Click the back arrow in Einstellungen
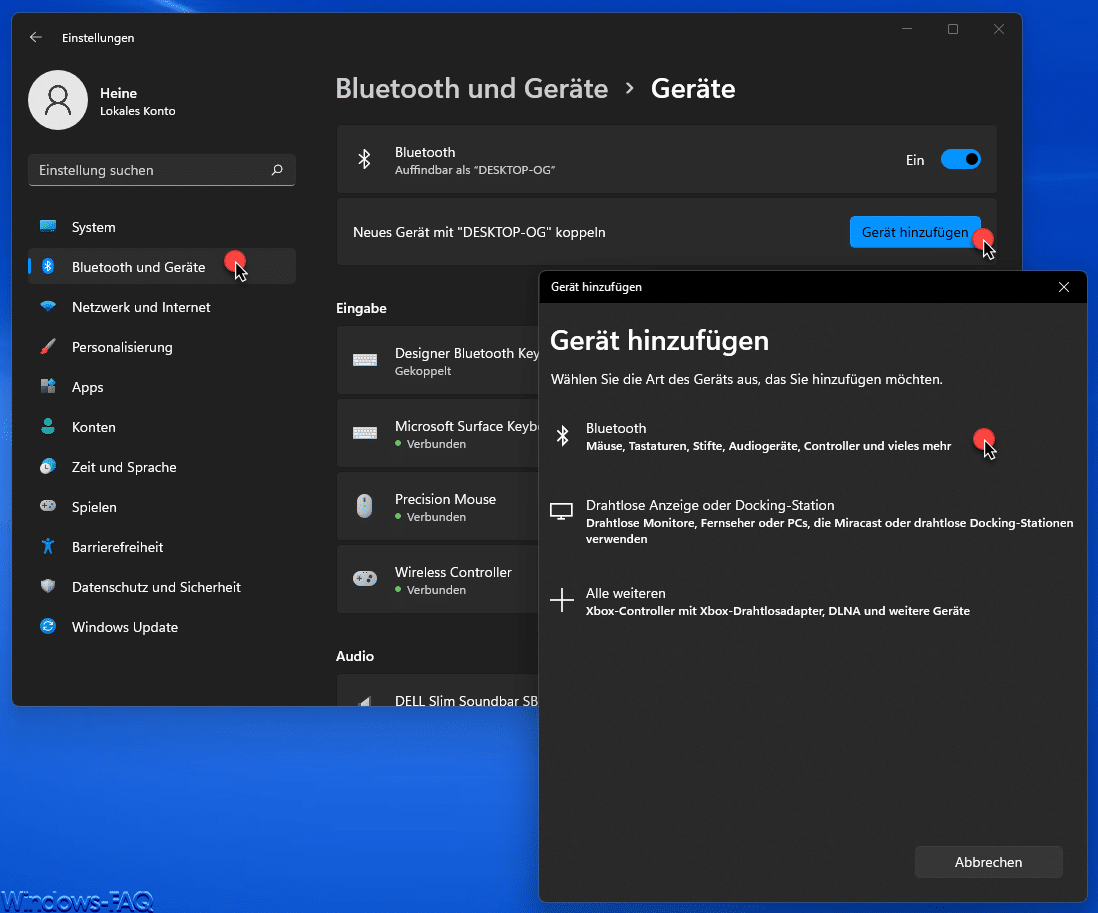This screenshot has height=913, width=1098. pos(36,37)
